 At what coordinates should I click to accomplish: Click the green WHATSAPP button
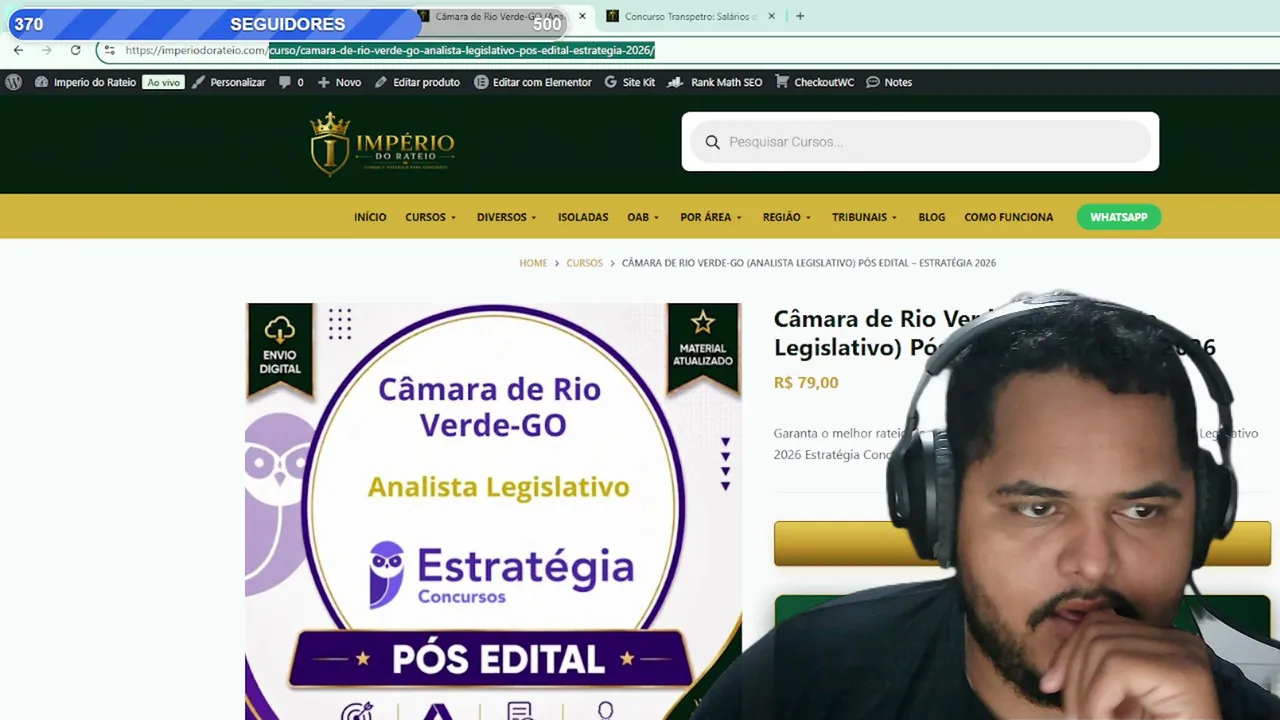pyautogui.click(x=1119, y=217)
